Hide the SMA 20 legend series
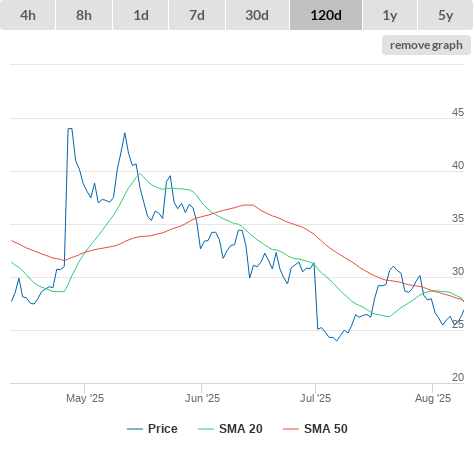474x455 pixels. (230, 429)
